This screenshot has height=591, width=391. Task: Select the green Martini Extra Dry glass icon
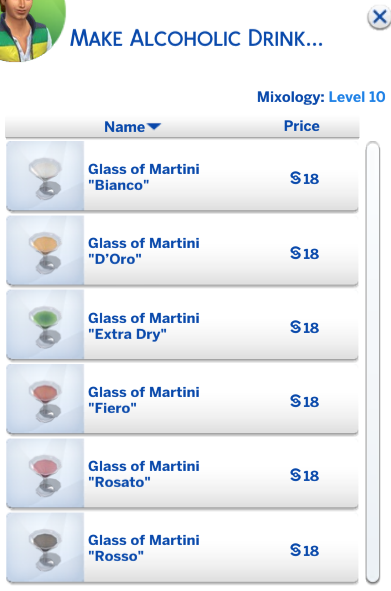(45, 325)
